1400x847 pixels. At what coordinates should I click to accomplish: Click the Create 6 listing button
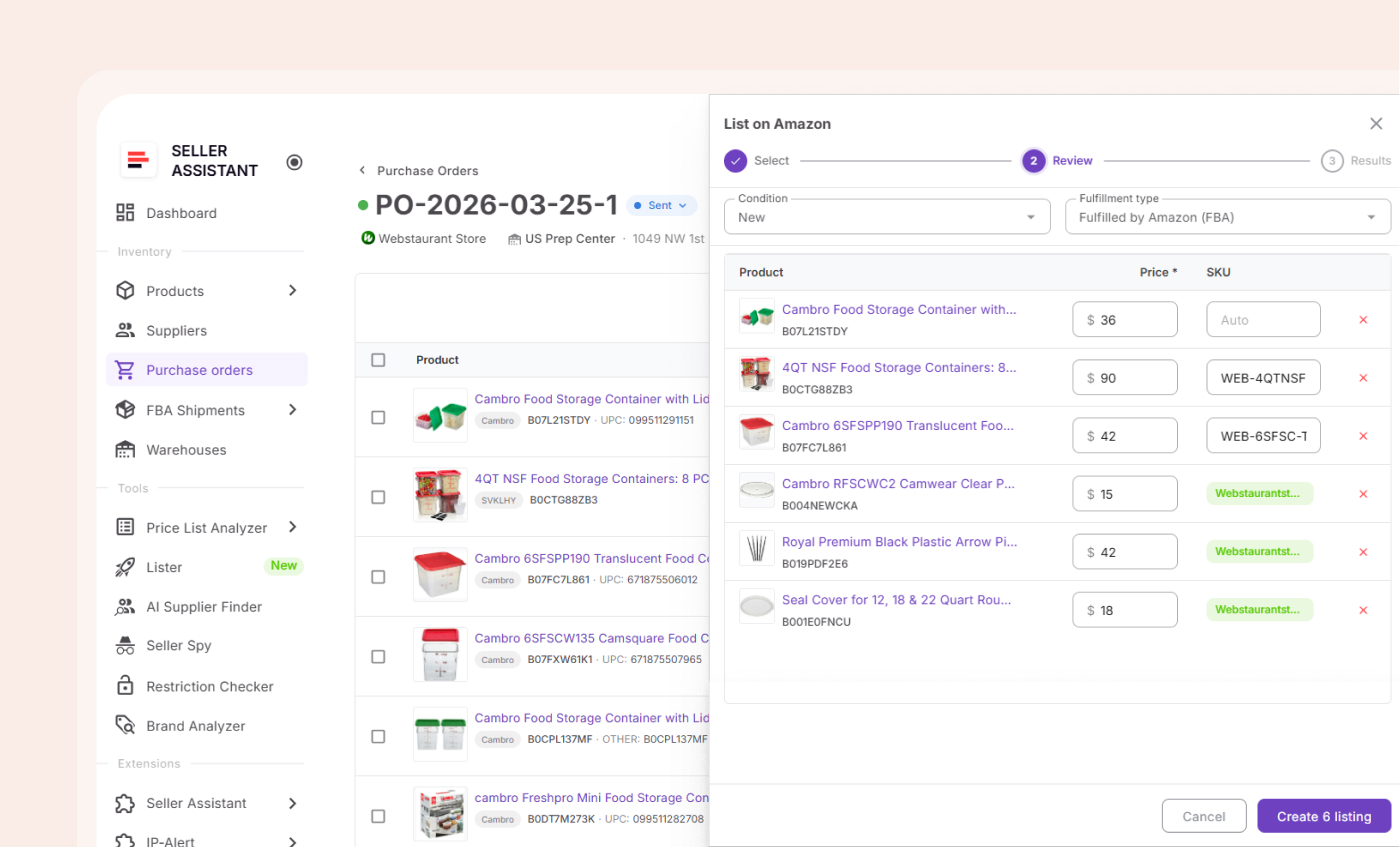(x=1323, y=816)
